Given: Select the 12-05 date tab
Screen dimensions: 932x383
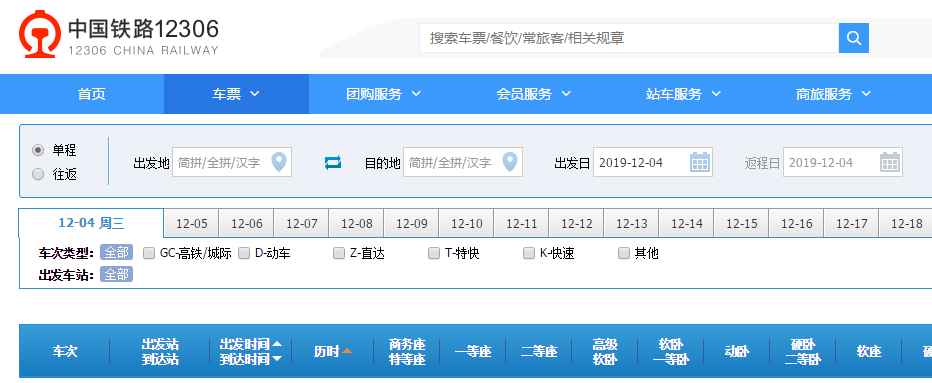Looking at the screenshot, I should (x=191, y=224).
